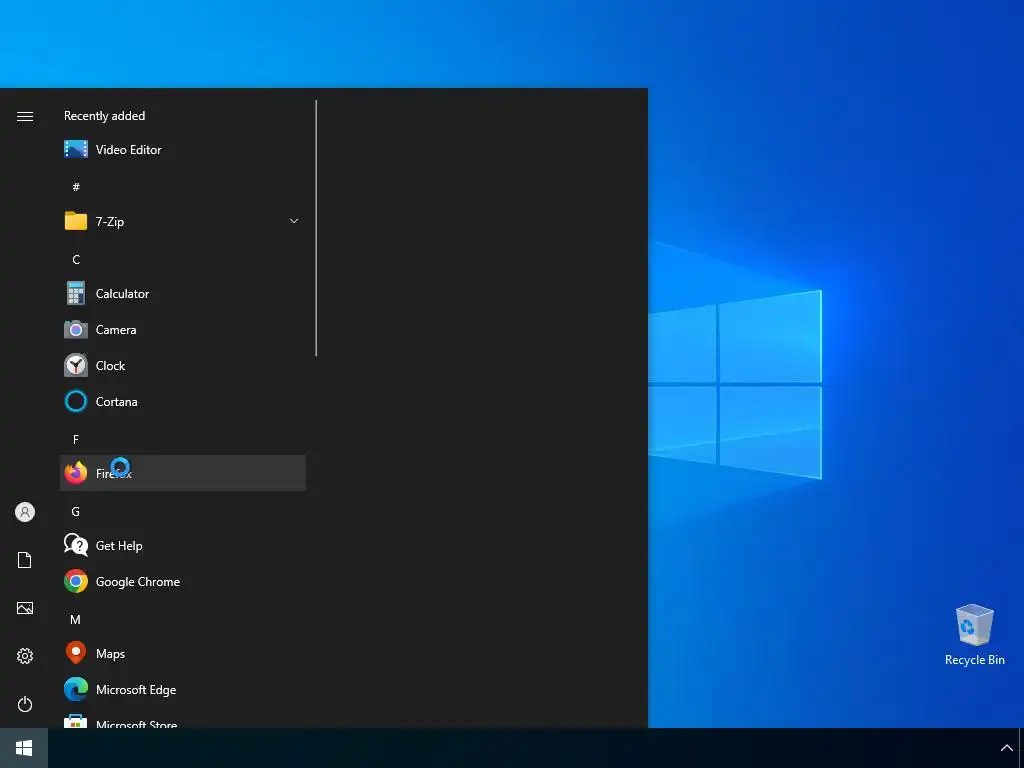Launch the Microsoft Edge icon
Viewport: 1024px width, 768px height.
[x=76, y=690]
